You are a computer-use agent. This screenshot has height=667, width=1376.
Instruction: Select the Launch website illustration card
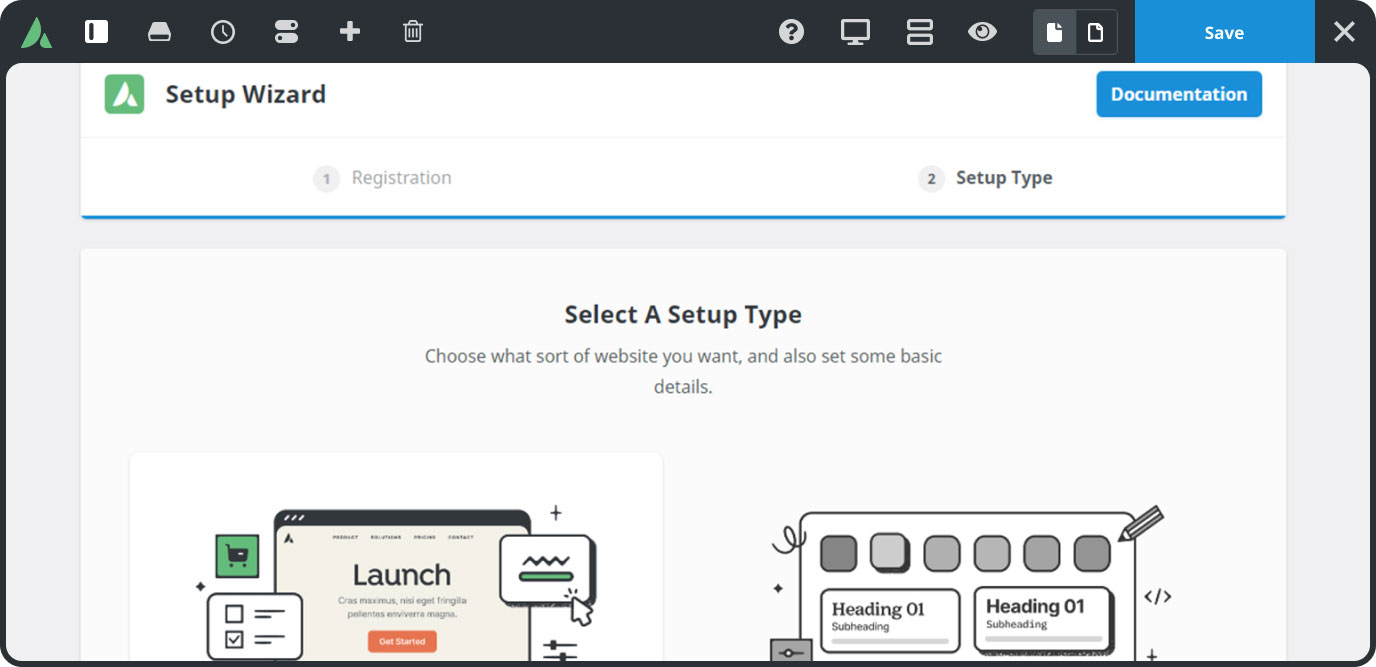(x=396, y=556)
